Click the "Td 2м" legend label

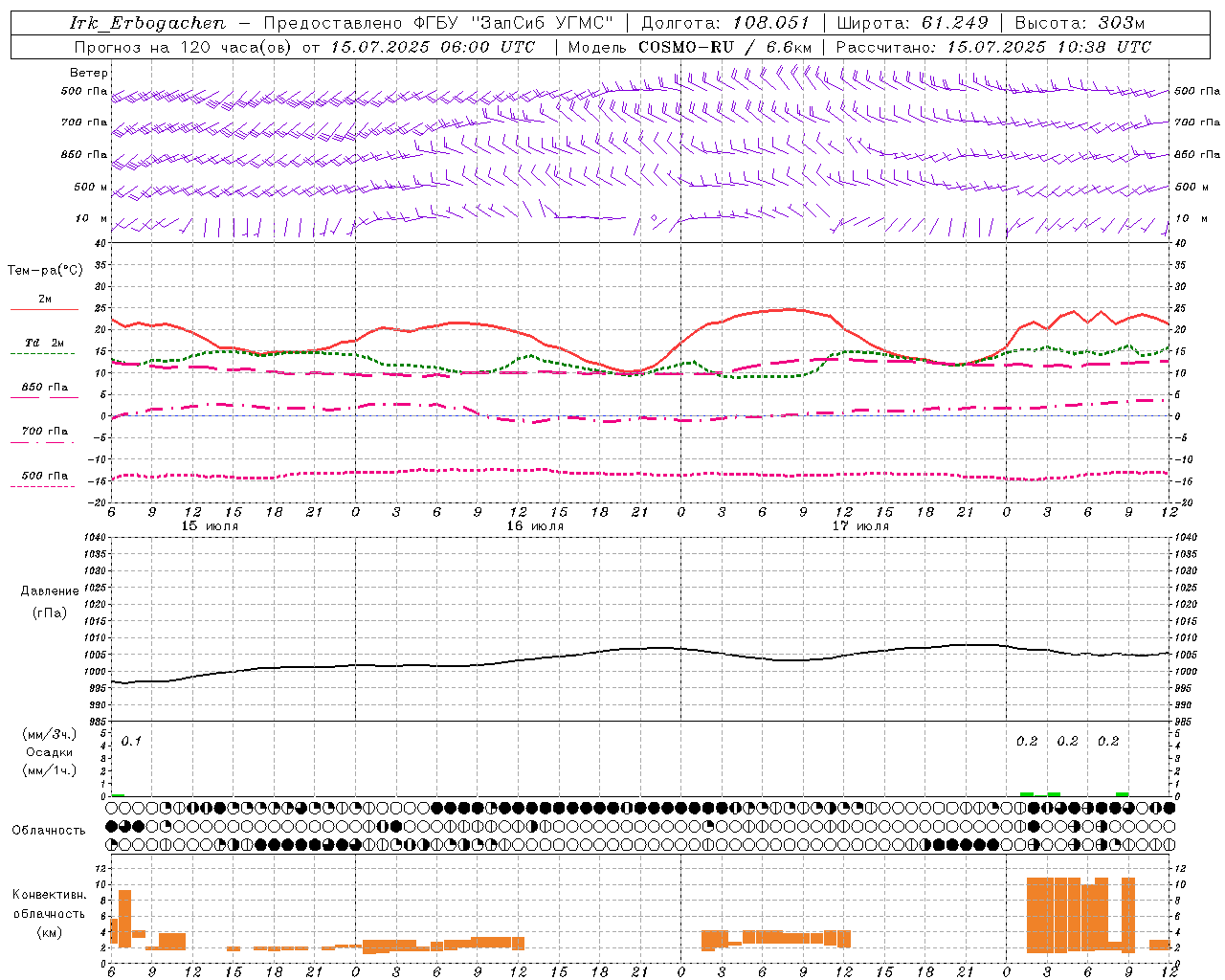click(x=45, y=343)
